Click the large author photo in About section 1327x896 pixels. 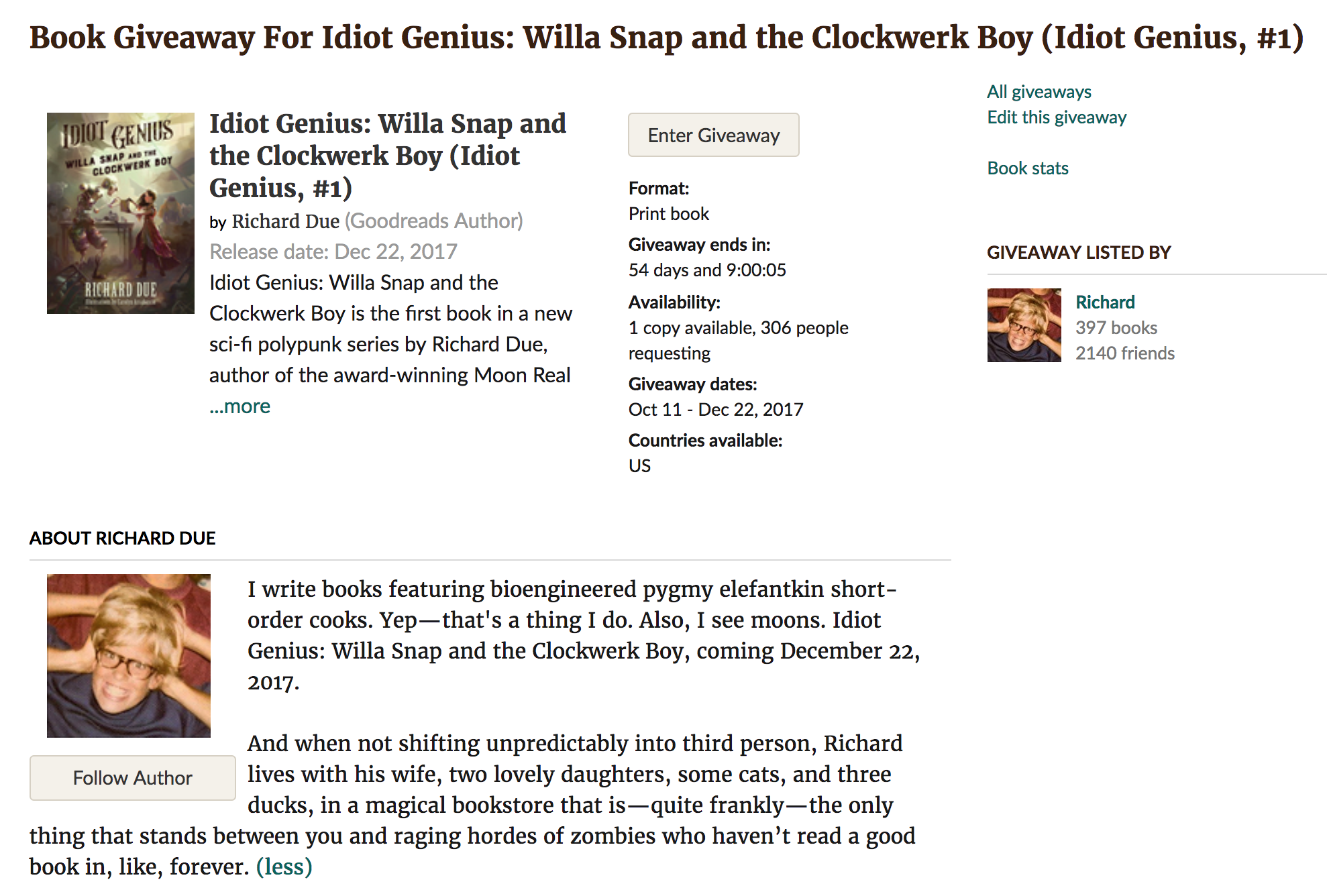coord(129,655)
